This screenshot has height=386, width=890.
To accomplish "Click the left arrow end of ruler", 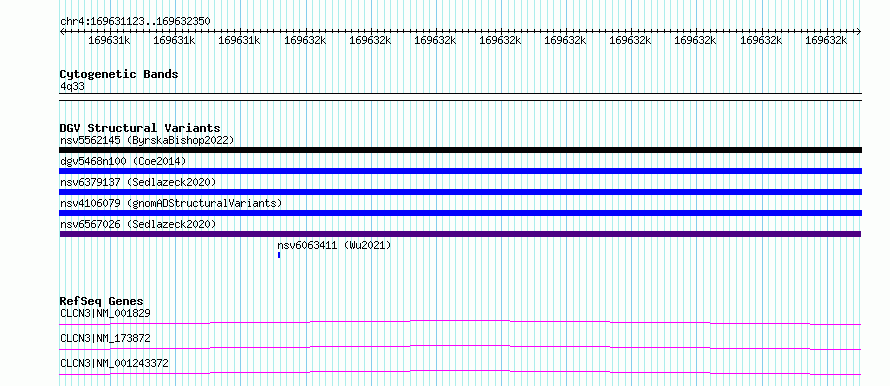I will [62, 32].
